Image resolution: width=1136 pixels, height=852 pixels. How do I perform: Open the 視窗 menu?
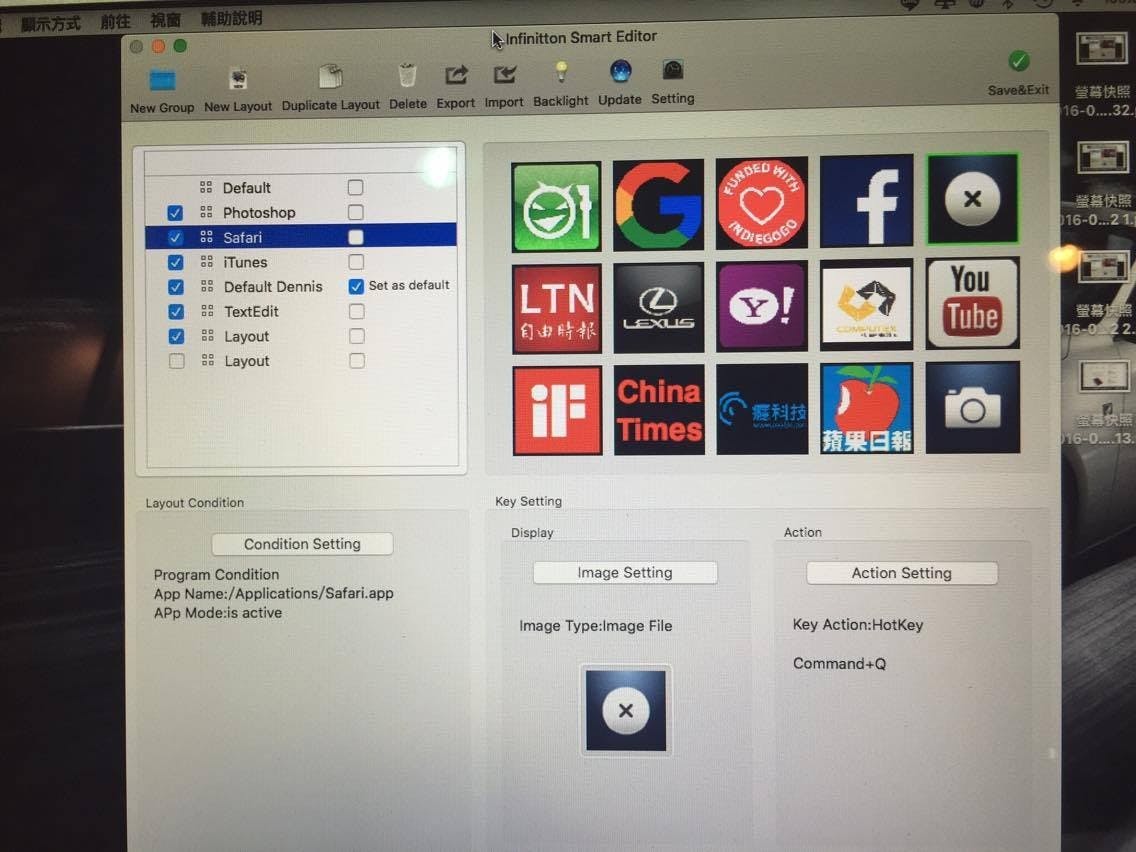point(165,20)
